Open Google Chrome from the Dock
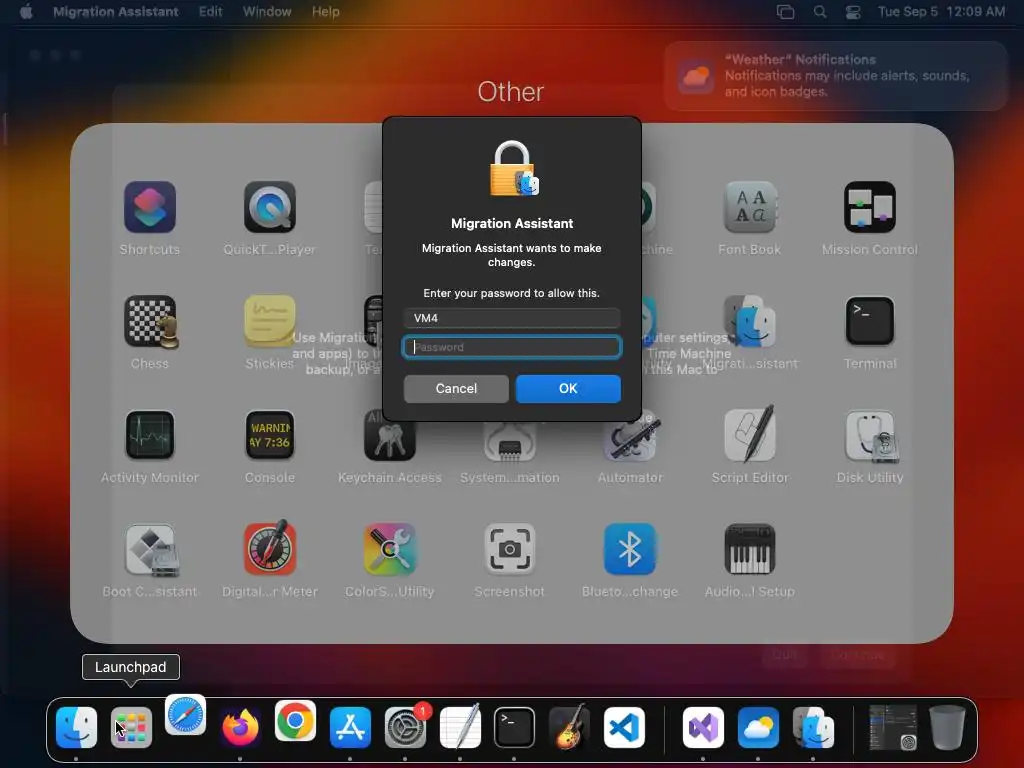The height and width of the screenshot is (768, 1024). click(x=295, y=721)
